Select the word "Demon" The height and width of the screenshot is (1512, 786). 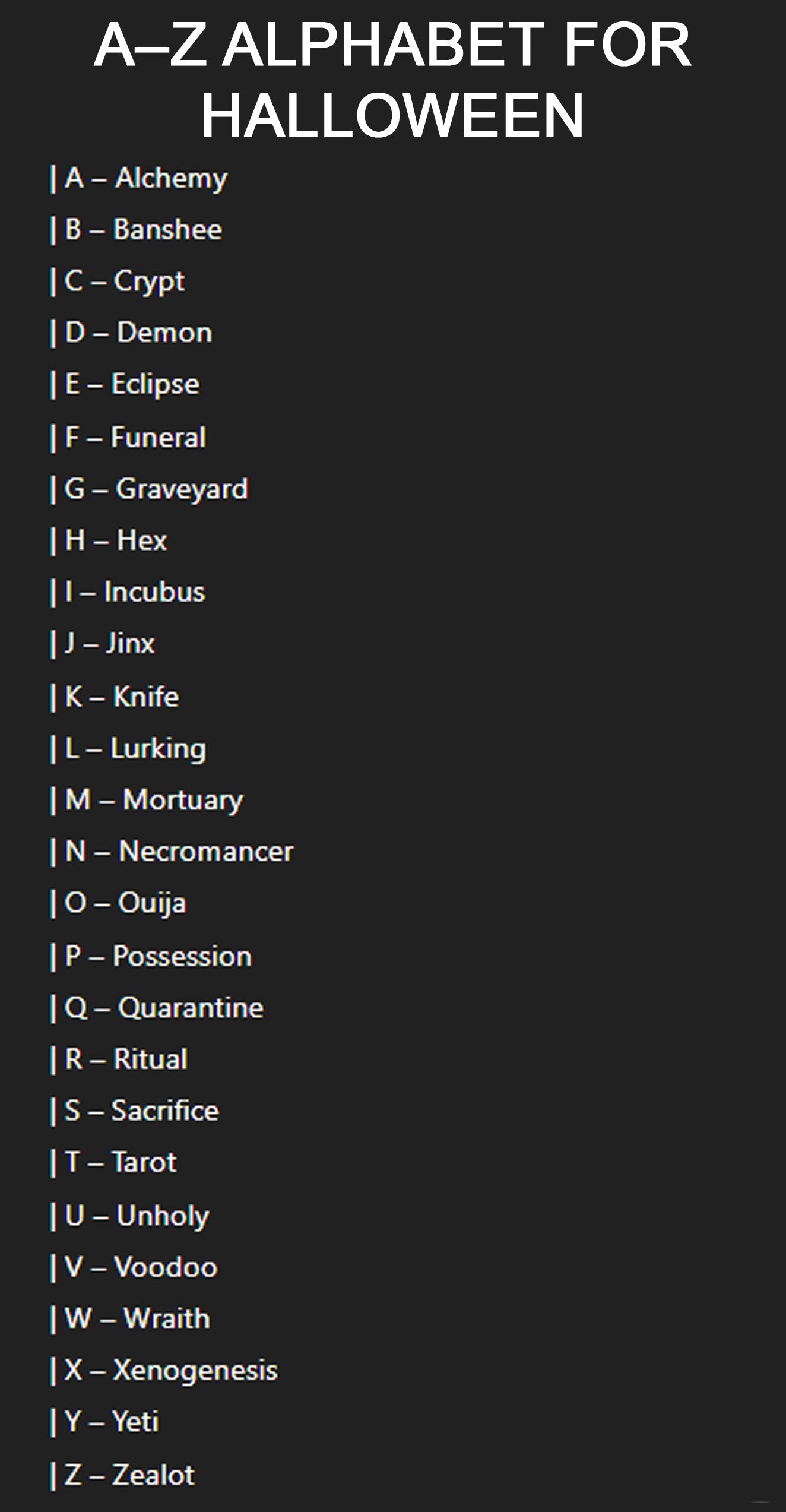pyautogui.click(x=164, y=333)
